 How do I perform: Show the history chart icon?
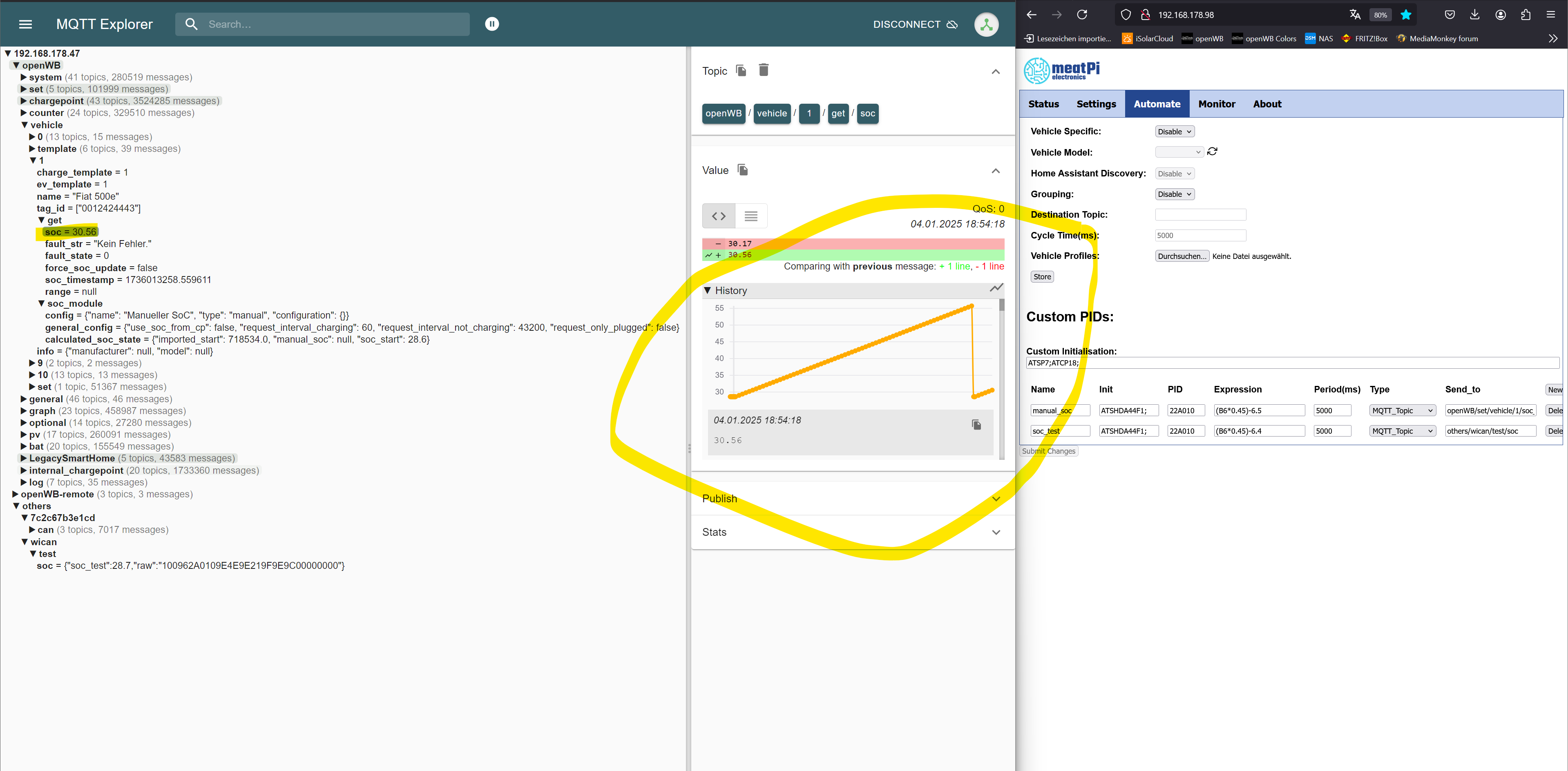(x=996, y=288)
